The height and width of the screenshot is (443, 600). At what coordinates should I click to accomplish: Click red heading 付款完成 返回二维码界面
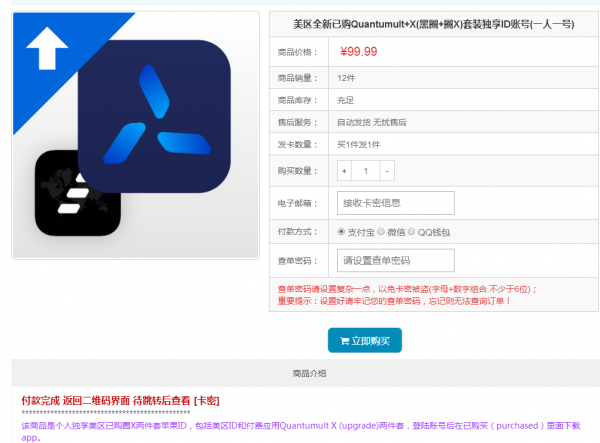tap(121, 401)
